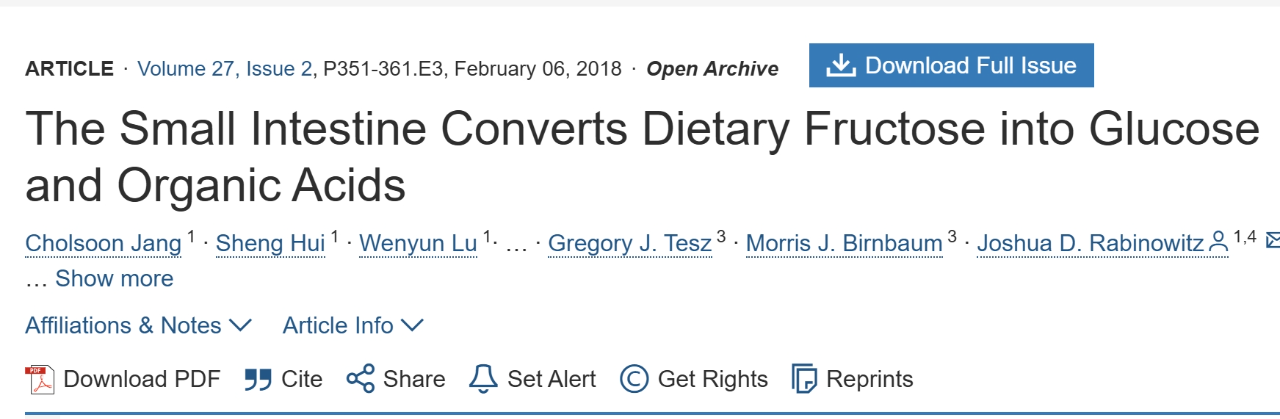Open the Volume 27, Issue 2 link

pos(224,69)
